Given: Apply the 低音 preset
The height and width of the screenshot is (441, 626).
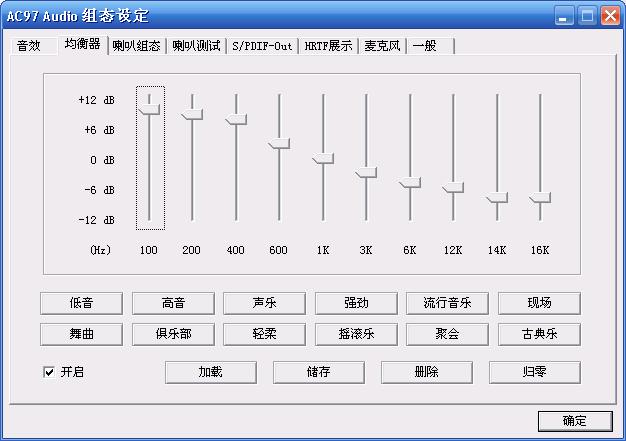Looking at the screenshot, I should point(81,303).
